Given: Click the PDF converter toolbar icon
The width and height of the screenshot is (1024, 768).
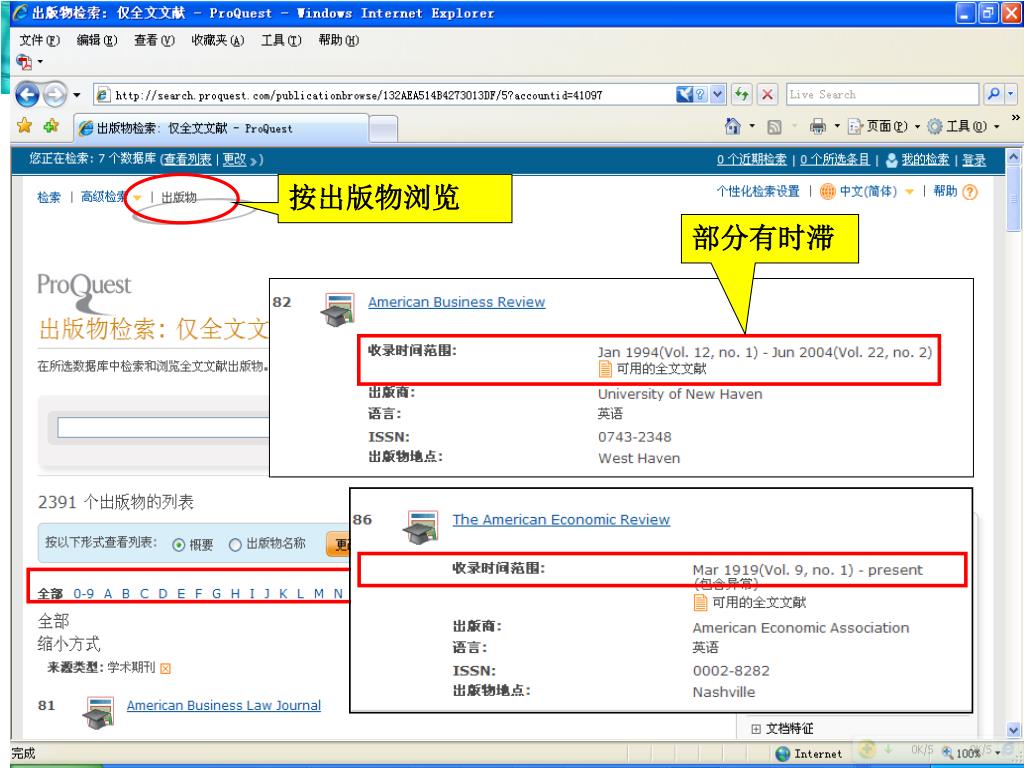Looking at the screenshot, I should tap(24, 61).
